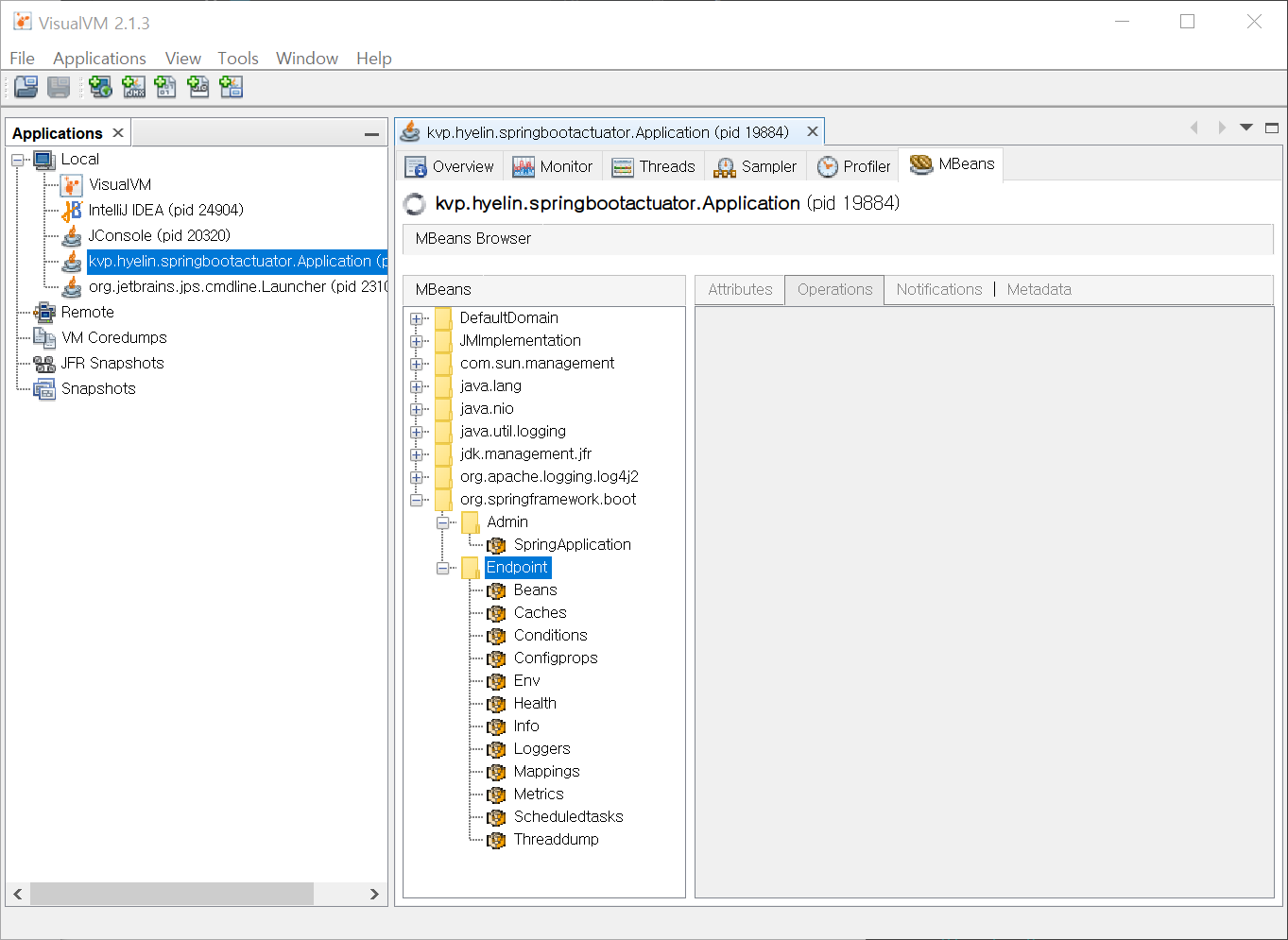Open the View menu
Image resolution: width=1288 pixels, height=940 pixels.
click(182, 59)
